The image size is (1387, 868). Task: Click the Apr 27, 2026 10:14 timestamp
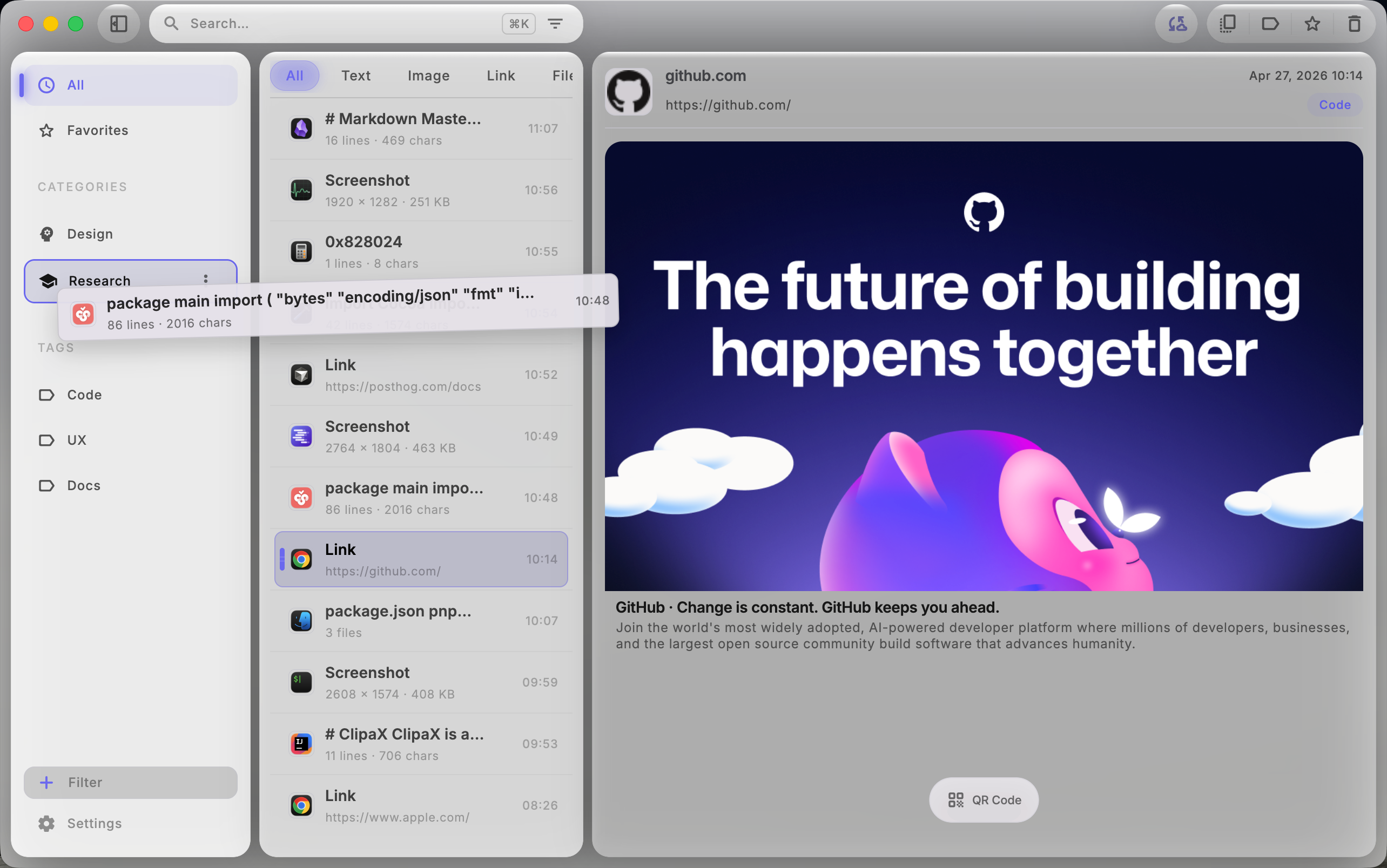[1305, 76]
